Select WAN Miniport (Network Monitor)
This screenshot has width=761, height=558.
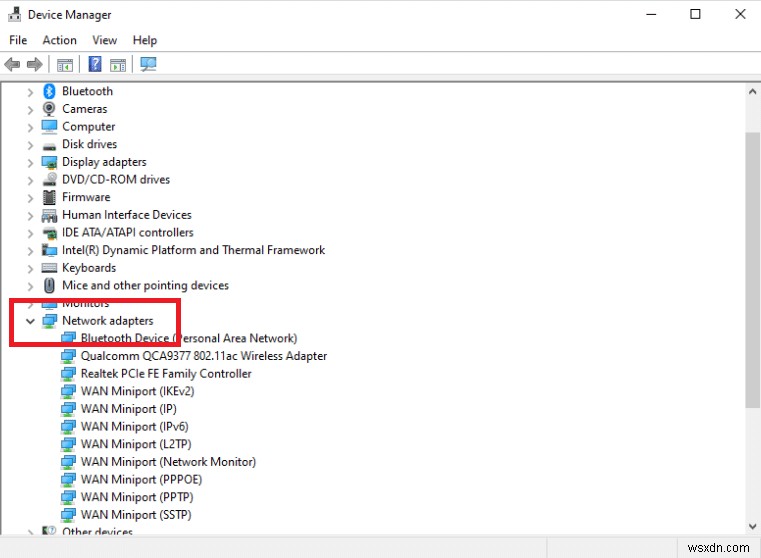click(x=168, y=462)
